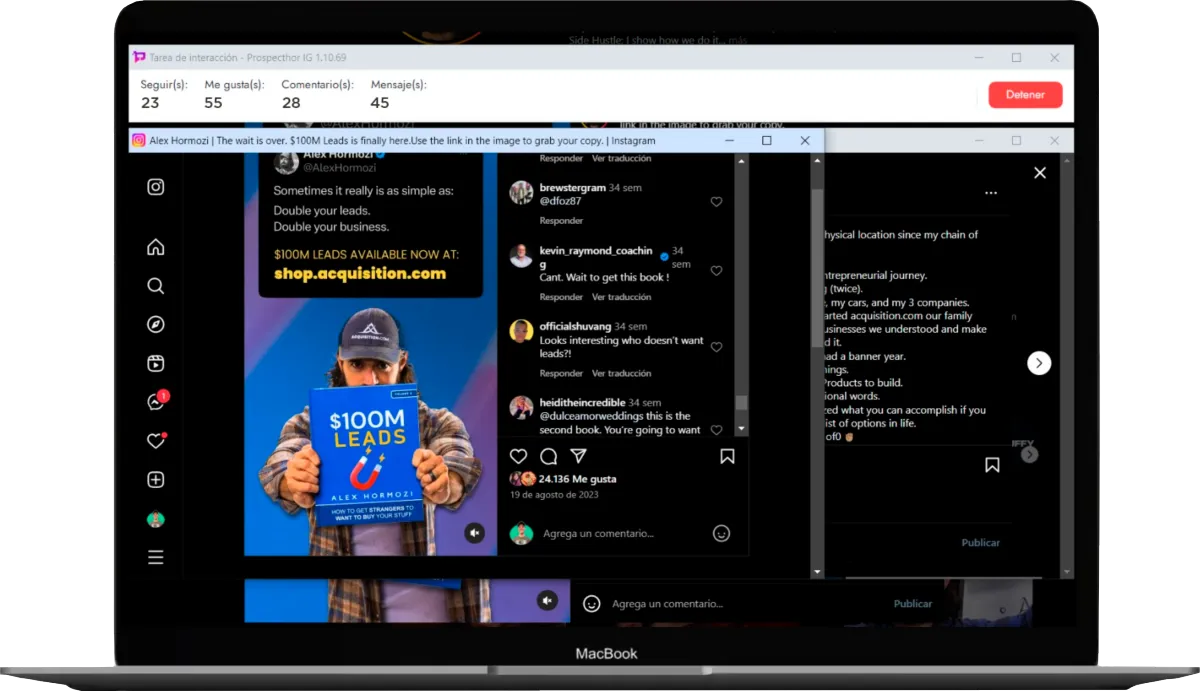Click the Instagram icon in window title bar
The image size is (1200, 691).
point(139,141)
